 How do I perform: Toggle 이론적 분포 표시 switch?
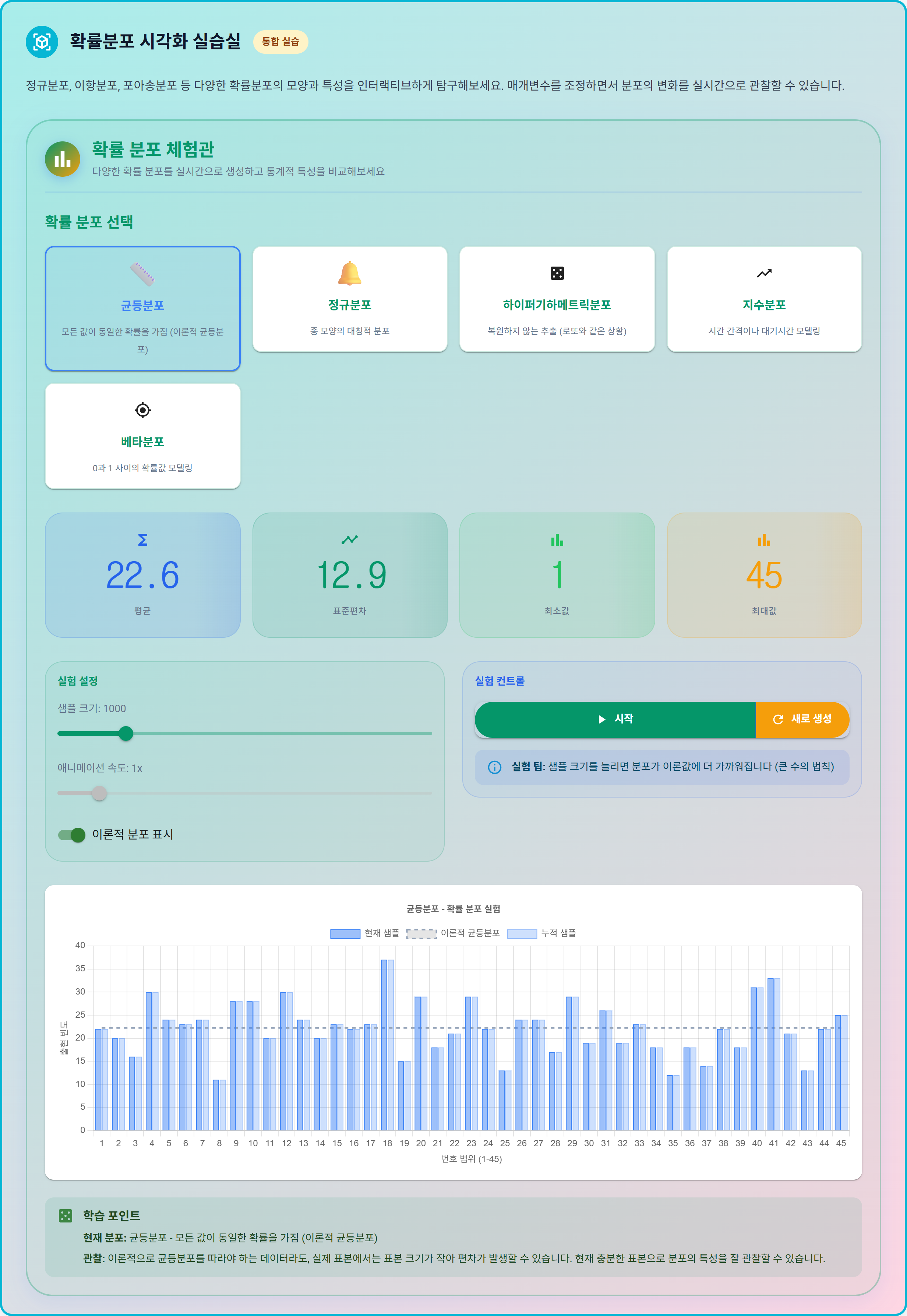pyautogui.click(x=72, y=834)
